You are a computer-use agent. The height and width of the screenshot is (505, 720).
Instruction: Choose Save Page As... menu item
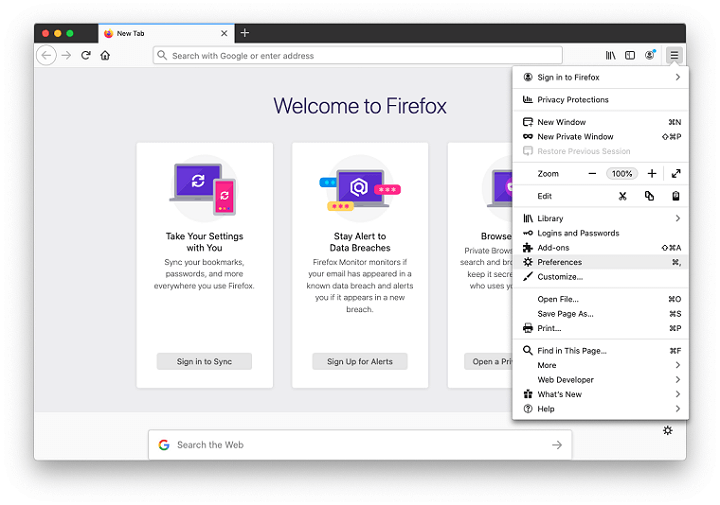601,314
